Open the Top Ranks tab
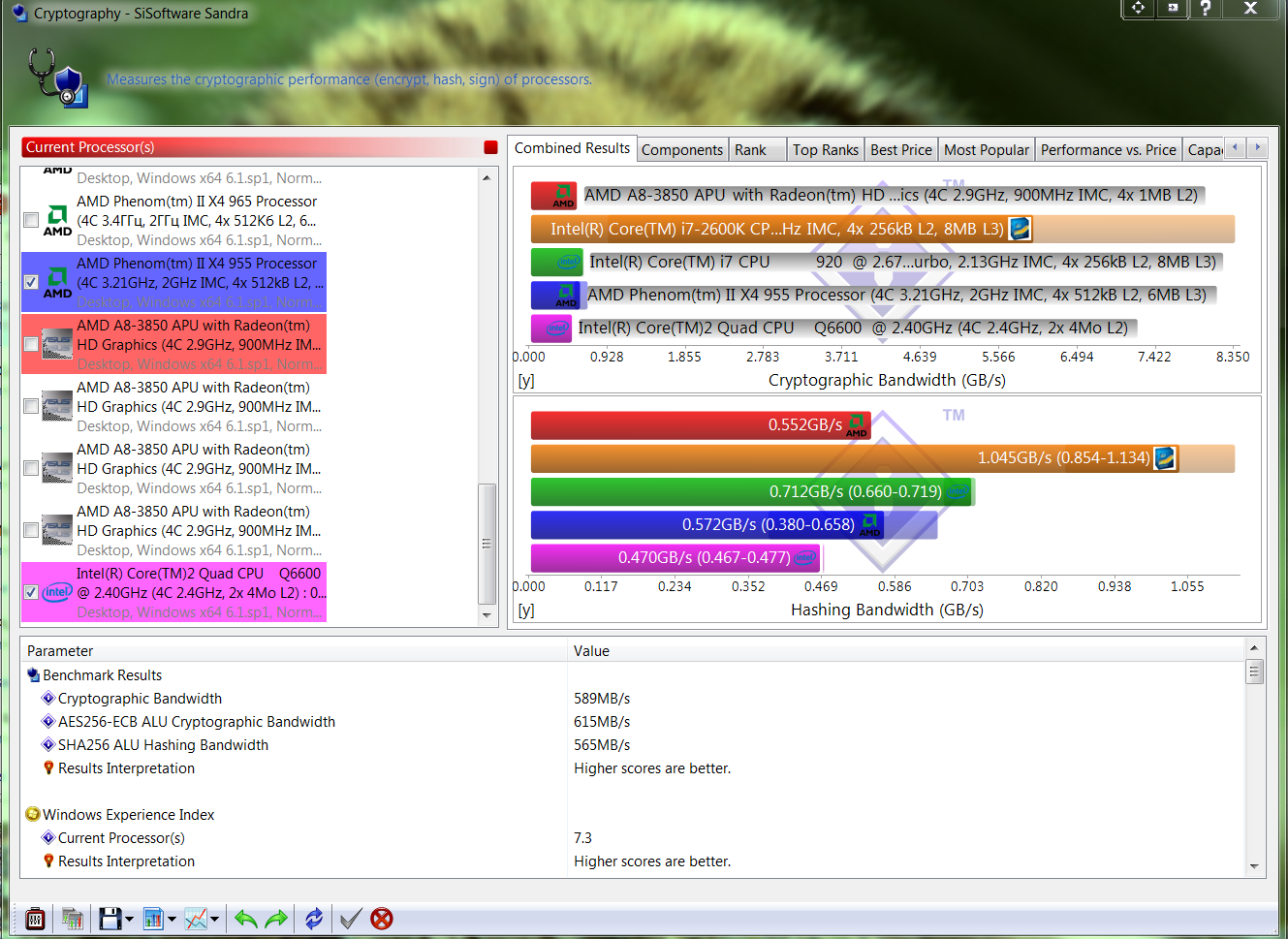 (x=826, y=149)
